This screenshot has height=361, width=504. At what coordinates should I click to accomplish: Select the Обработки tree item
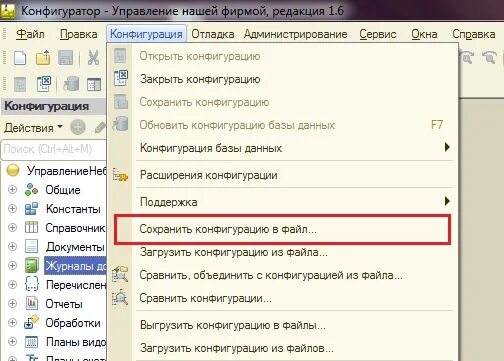73,323
